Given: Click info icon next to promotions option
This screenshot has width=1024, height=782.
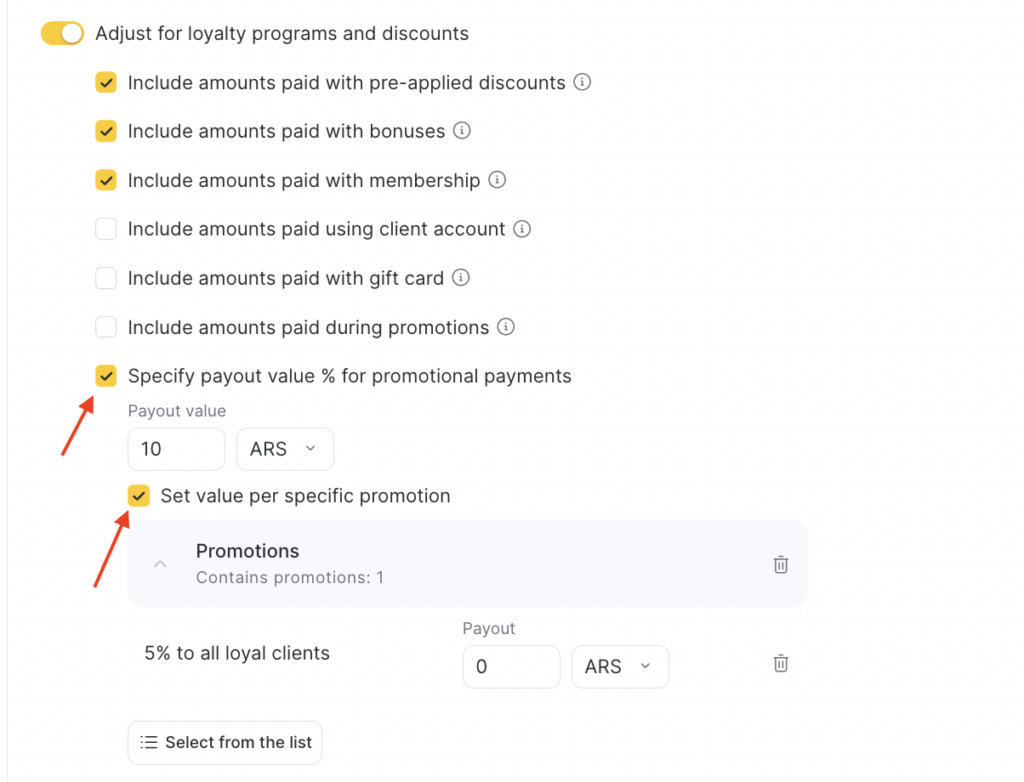Looking at the screenshot, I should 506,327.
